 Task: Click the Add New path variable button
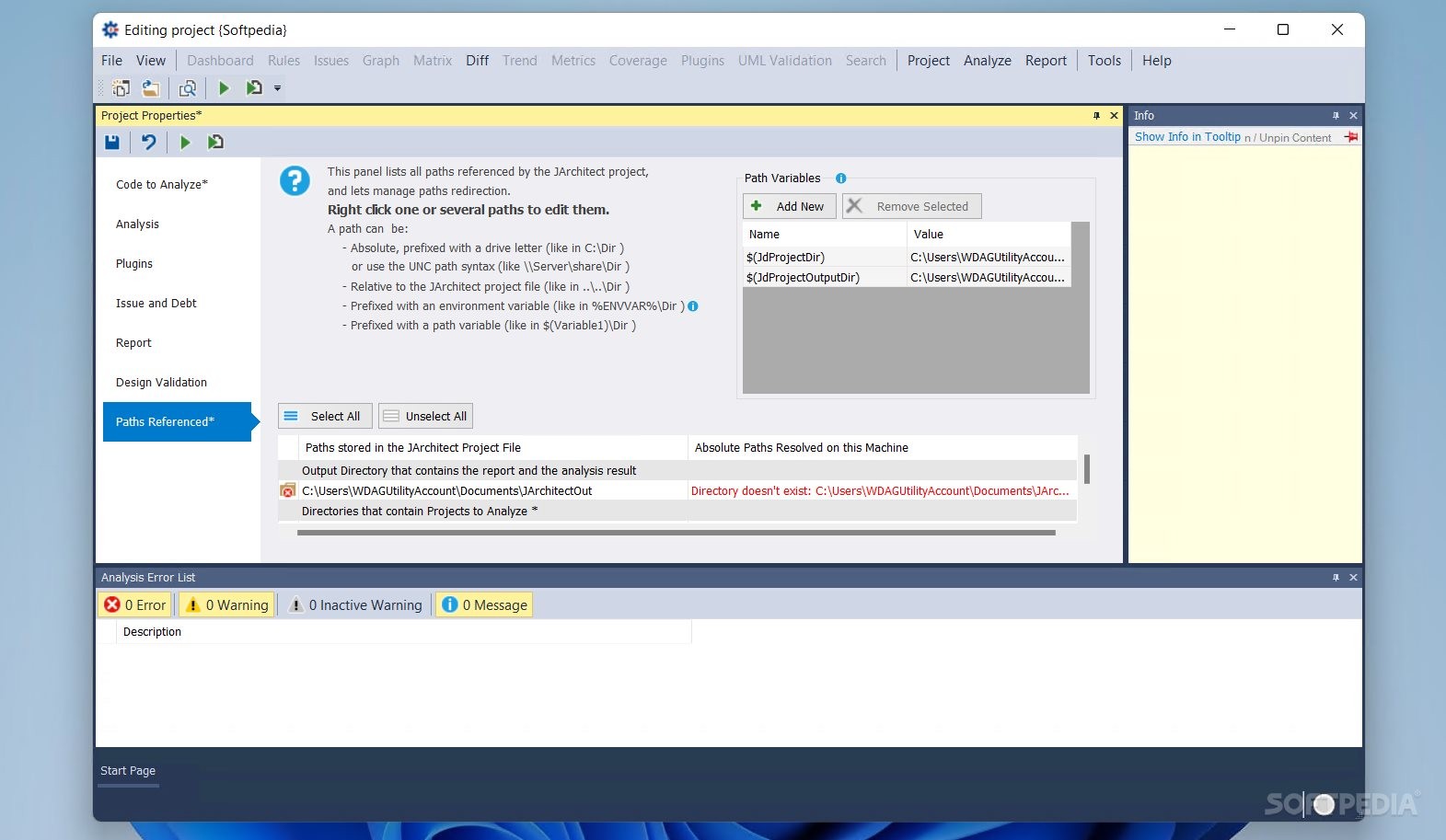pyautogui.click(x=790, y=206)
